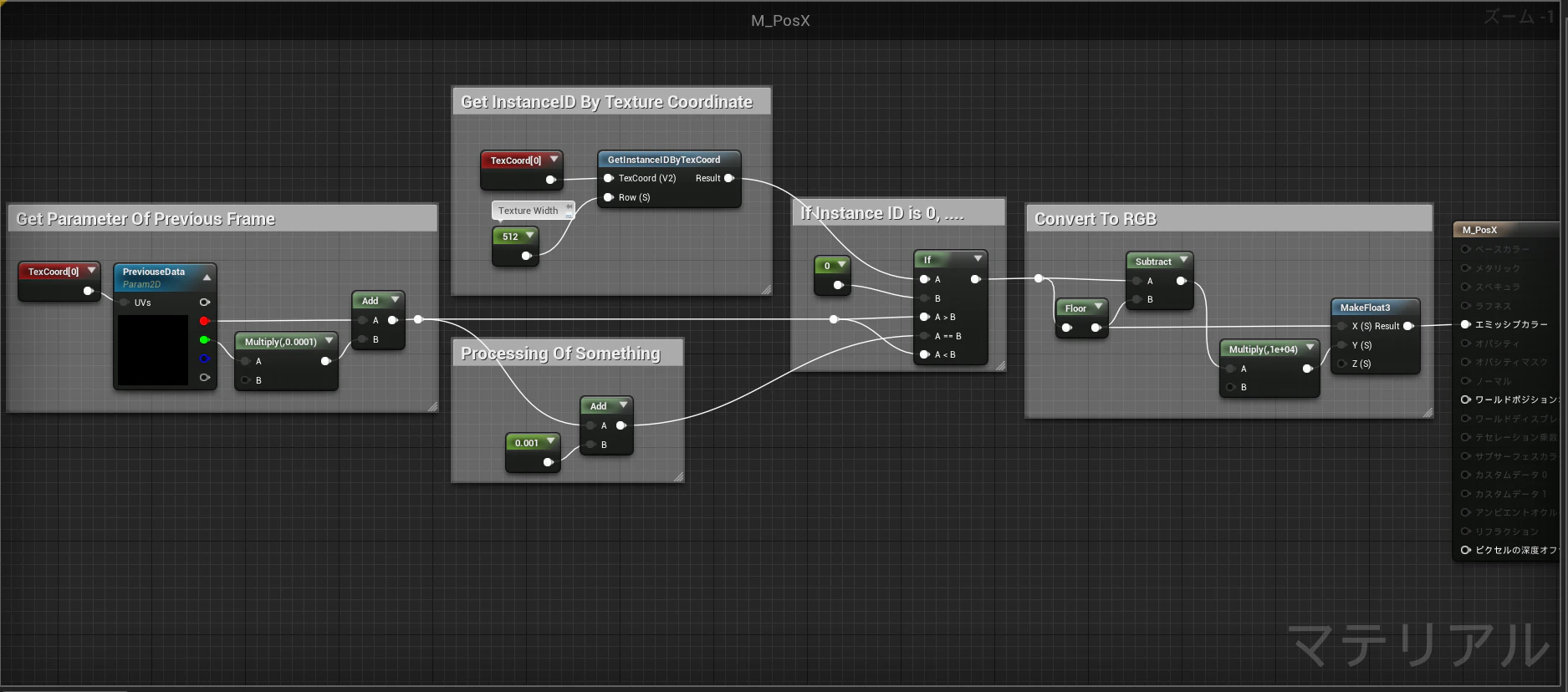Expand the Multiply(,1e+04) node dropdown arrow

[x=1310, y=349]
